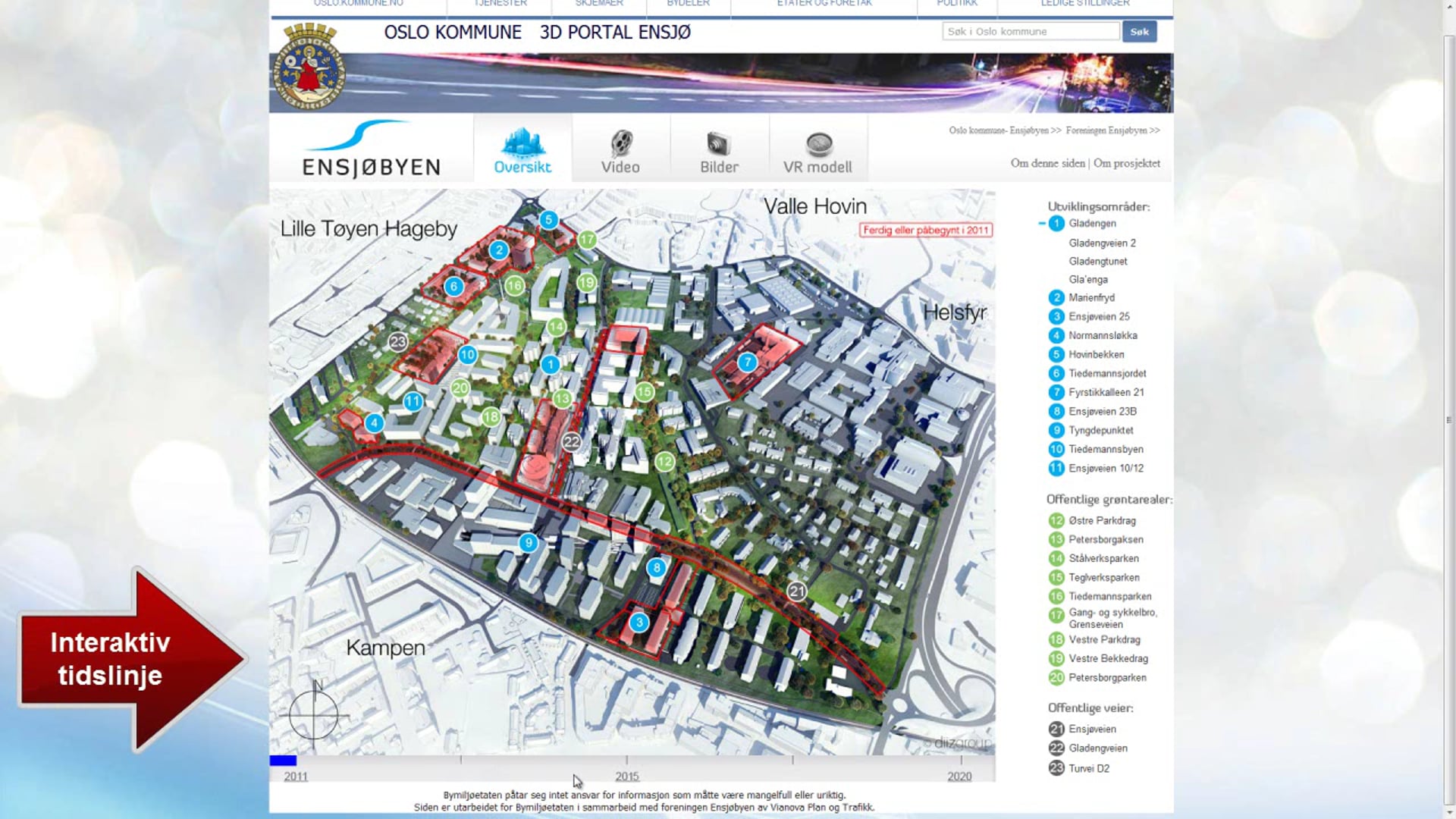1456x819 pixels.
Task: Choose Normannsløkka in the legend
Action: pos(1103,335)
